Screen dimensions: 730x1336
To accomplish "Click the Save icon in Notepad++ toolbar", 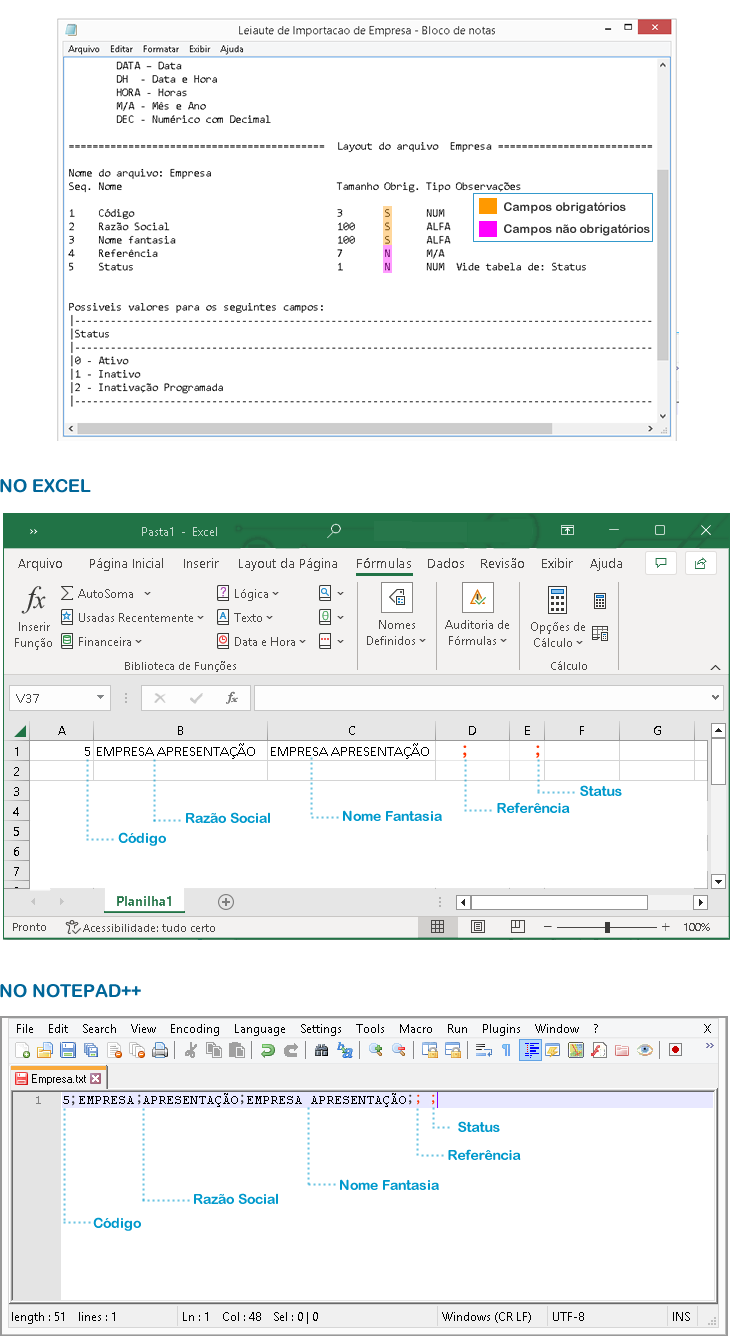I will [x=68, y=1050].
